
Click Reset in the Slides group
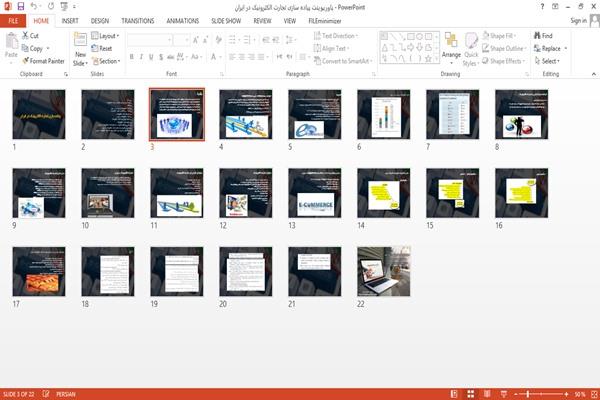coord(101,48)
